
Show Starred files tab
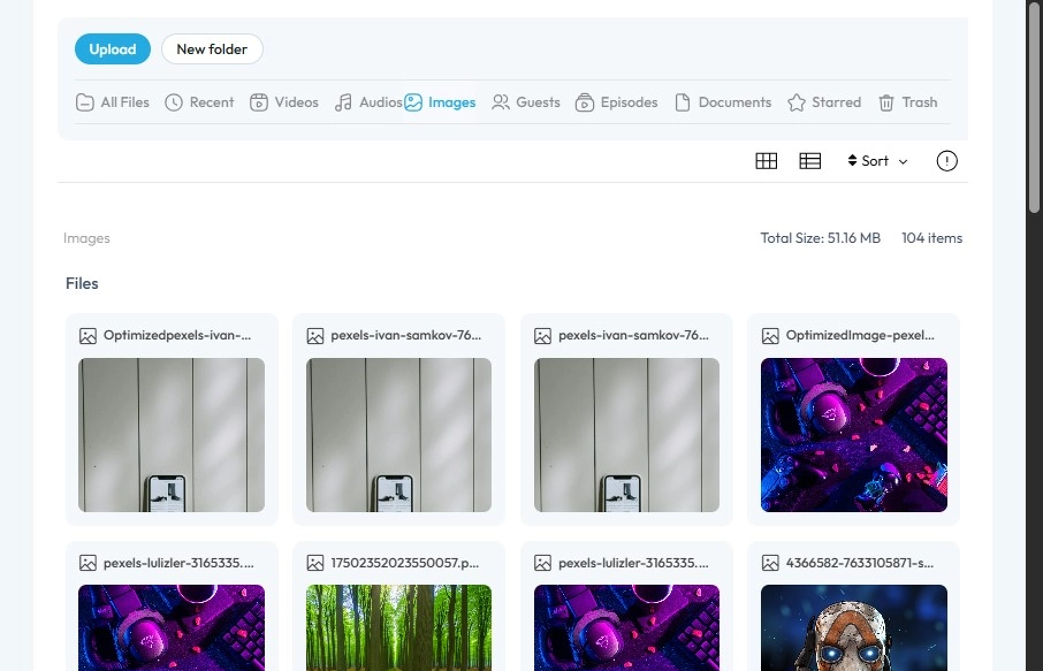pos(824,102)
